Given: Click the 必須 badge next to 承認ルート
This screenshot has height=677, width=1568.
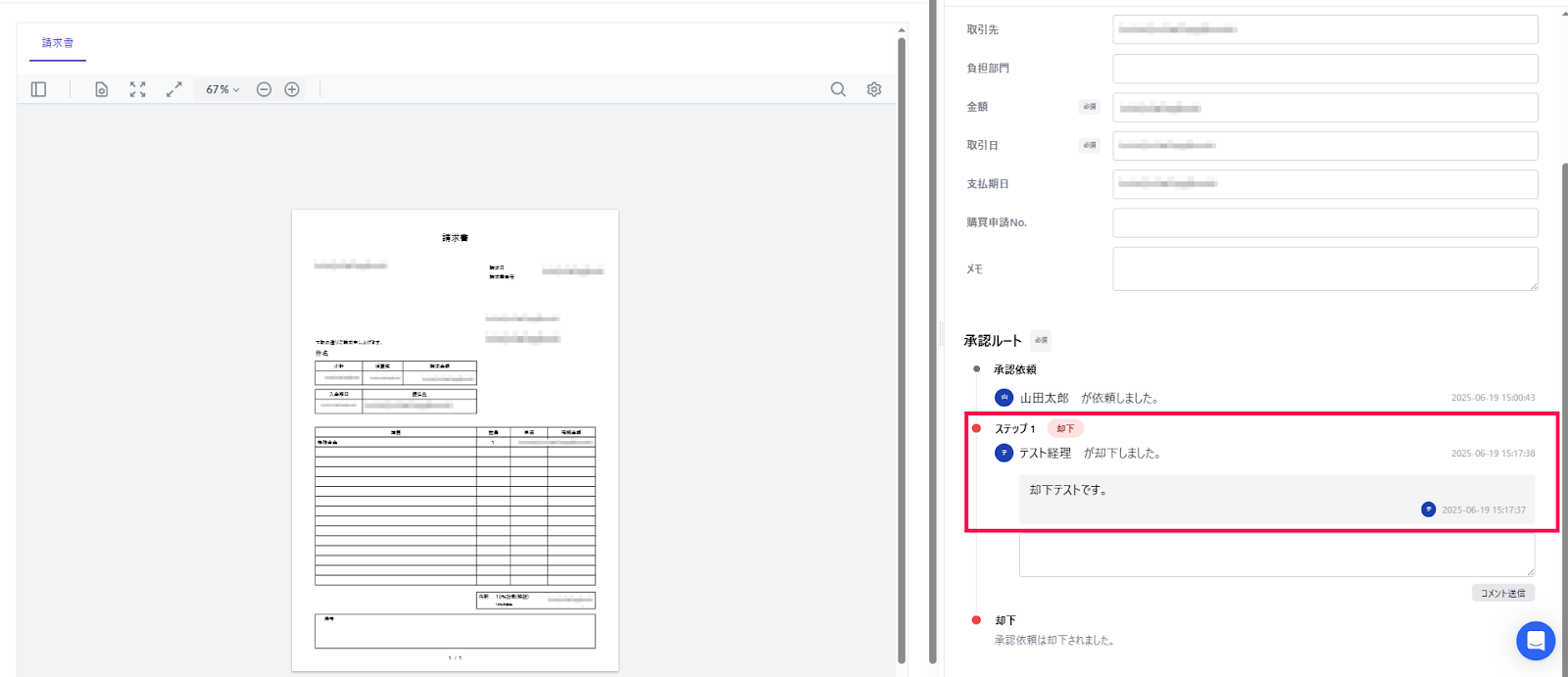Looking at the screenshot, I should pos(1041,341).
